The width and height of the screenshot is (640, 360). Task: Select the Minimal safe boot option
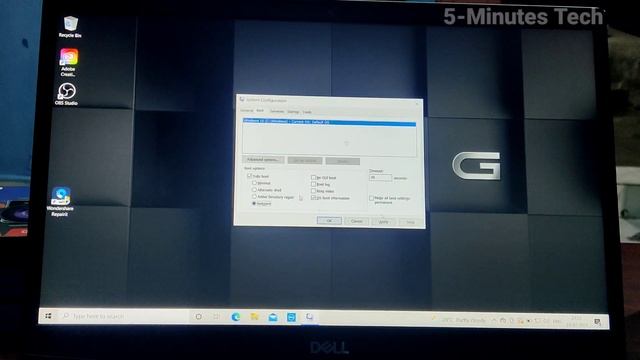click(x=254, y=183)
